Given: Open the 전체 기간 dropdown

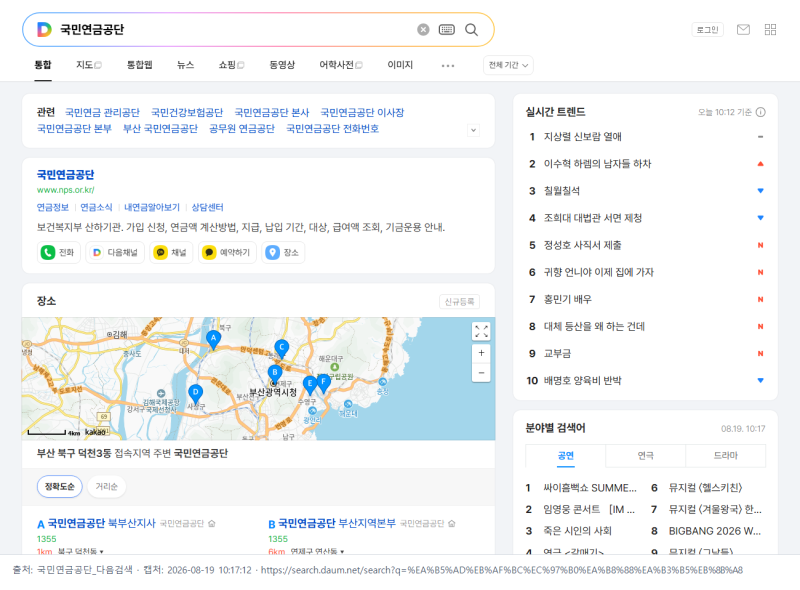Looking at the screenshot, I should tap(508, 65).
